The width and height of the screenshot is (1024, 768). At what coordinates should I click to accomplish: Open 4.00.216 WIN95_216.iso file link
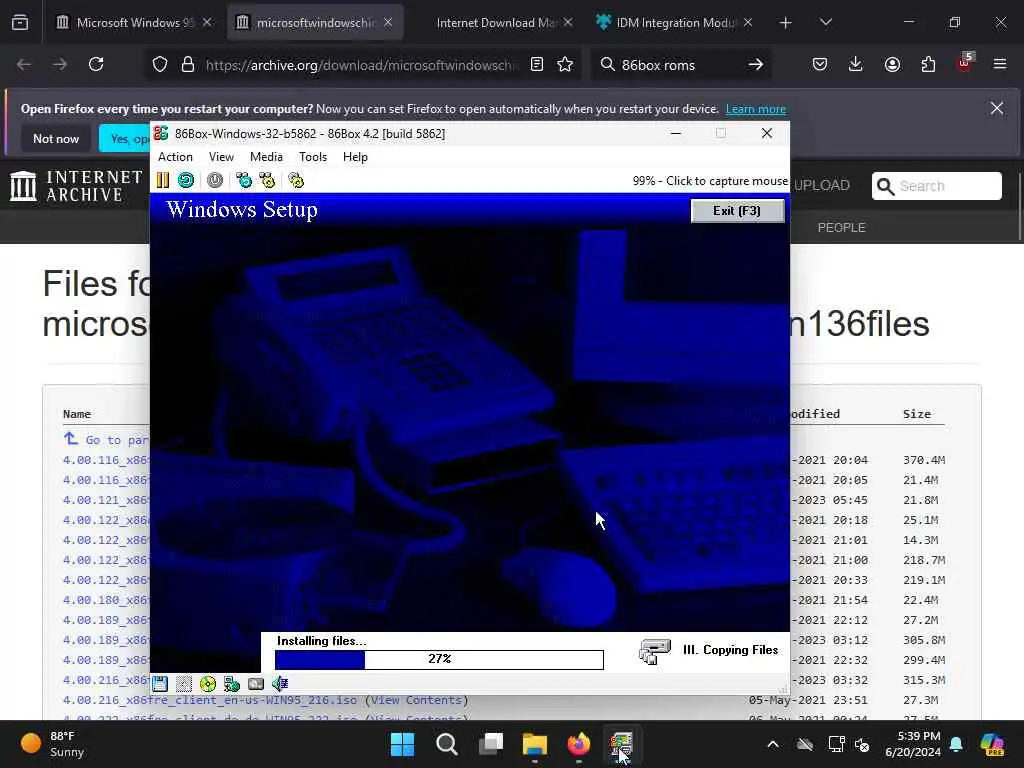click(x=210, y=699)
